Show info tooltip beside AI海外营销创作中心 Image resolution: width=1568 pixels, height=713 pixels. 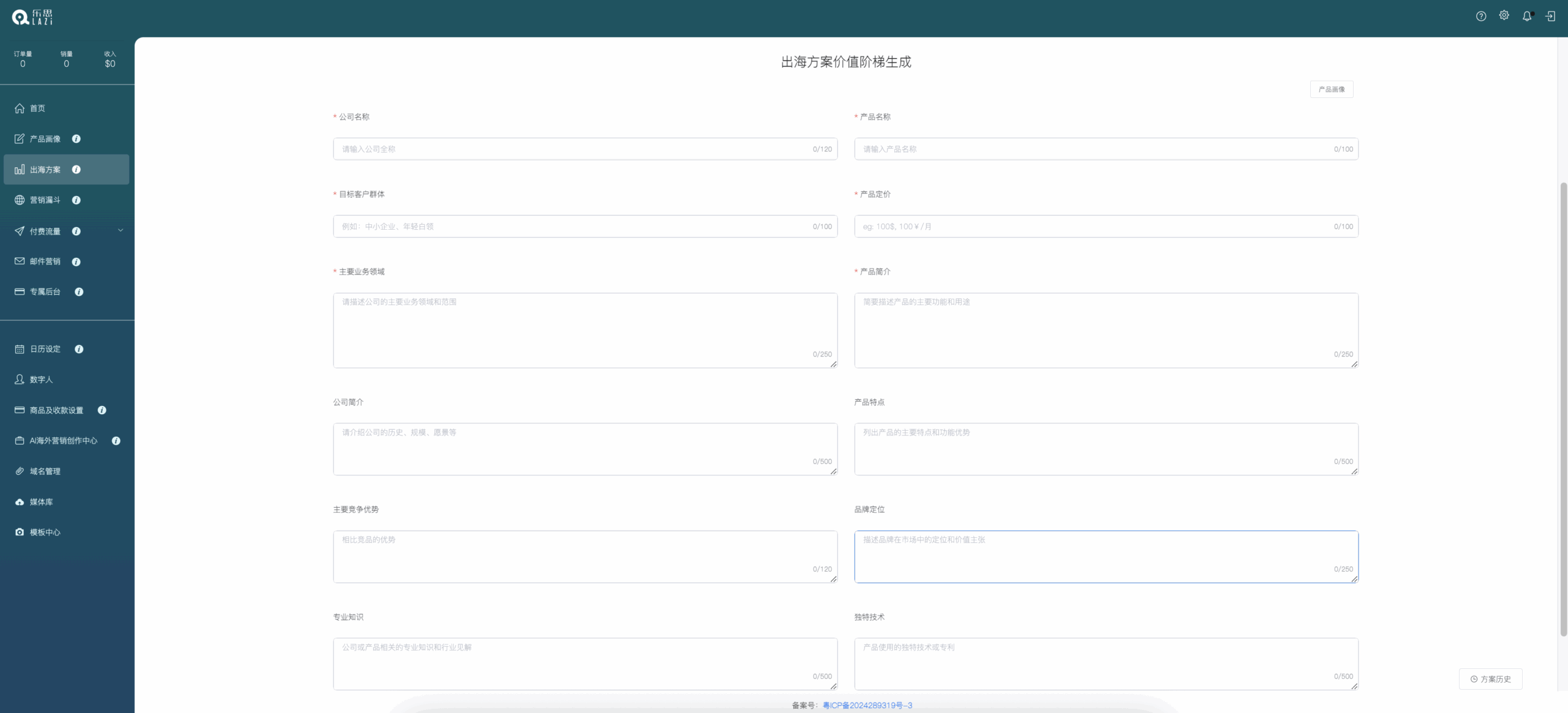(116, 441)
